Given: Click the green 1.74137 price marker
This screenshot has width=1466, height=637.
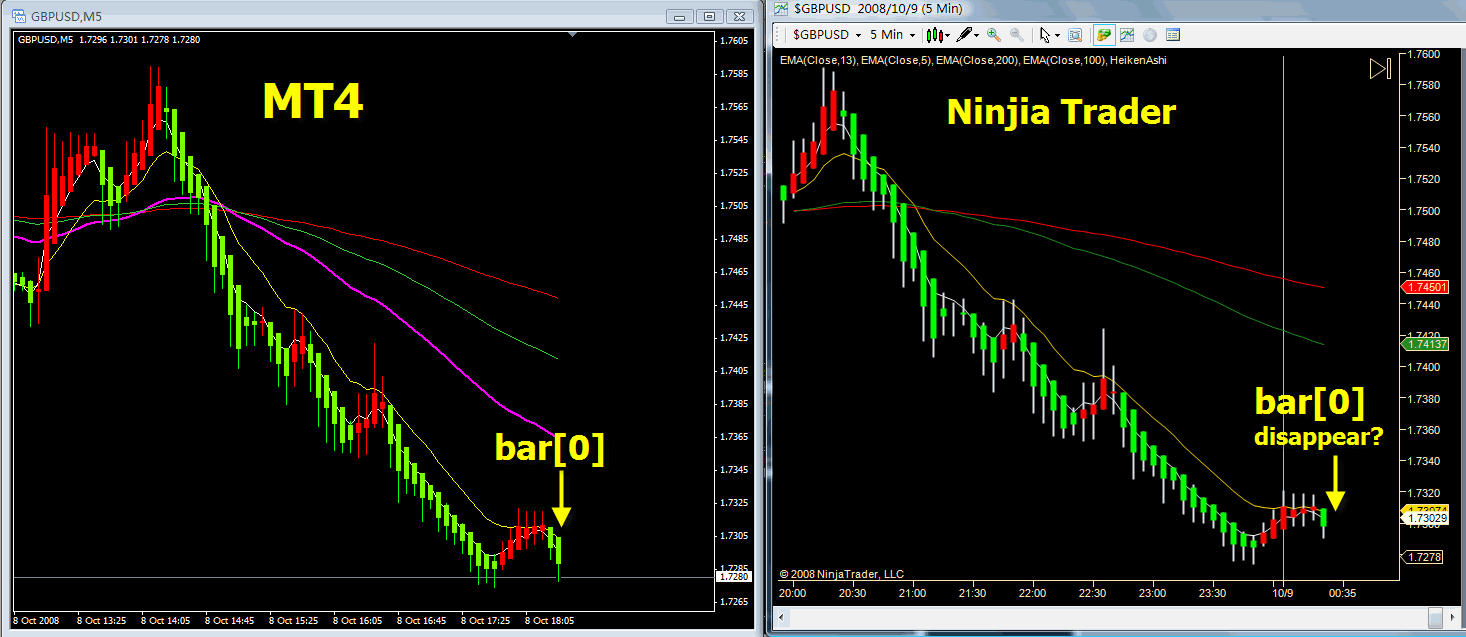Looking at the screenshot, I should (x=1423, y=344).
